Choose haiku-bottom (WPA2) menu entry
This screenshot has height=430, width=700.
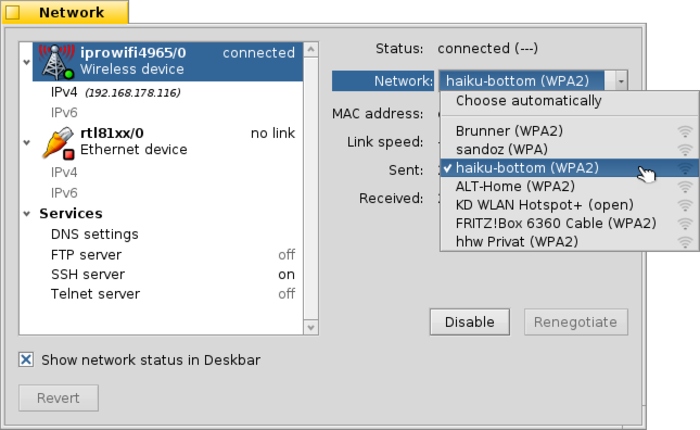(x=528, y=168)
